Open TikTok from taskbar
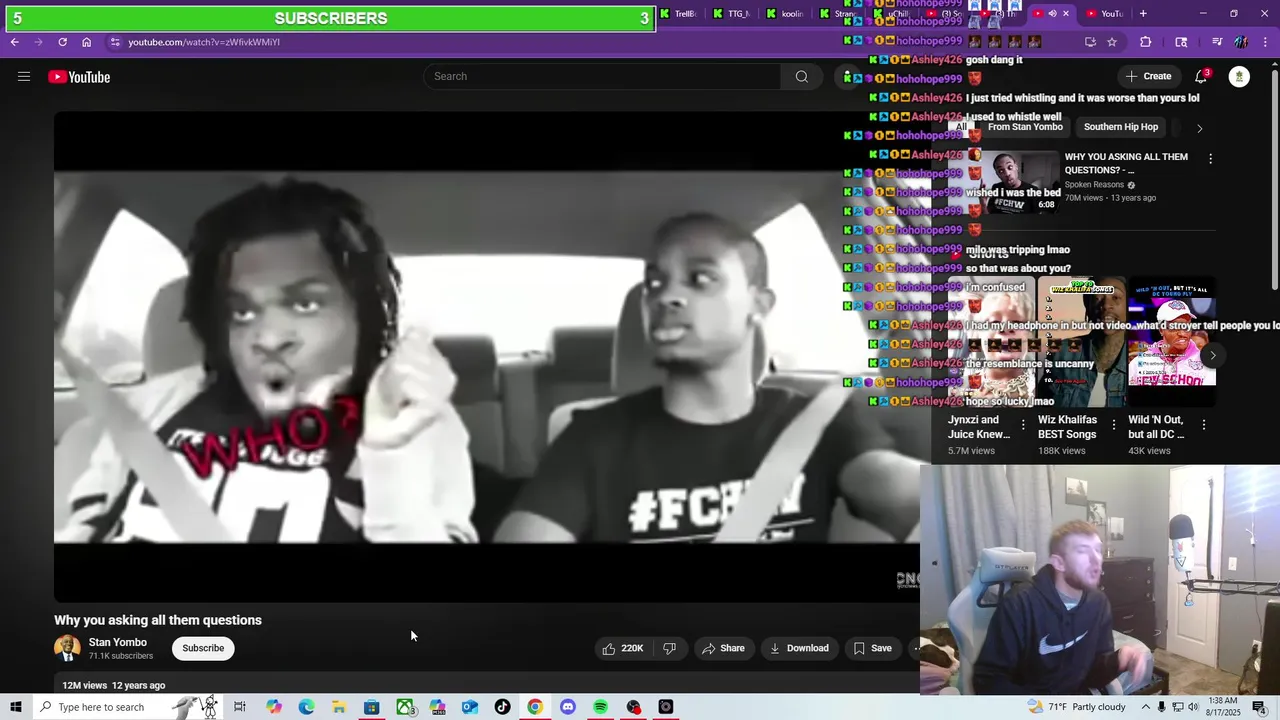This screenshot has height=720, width=1280. point(502,707)
